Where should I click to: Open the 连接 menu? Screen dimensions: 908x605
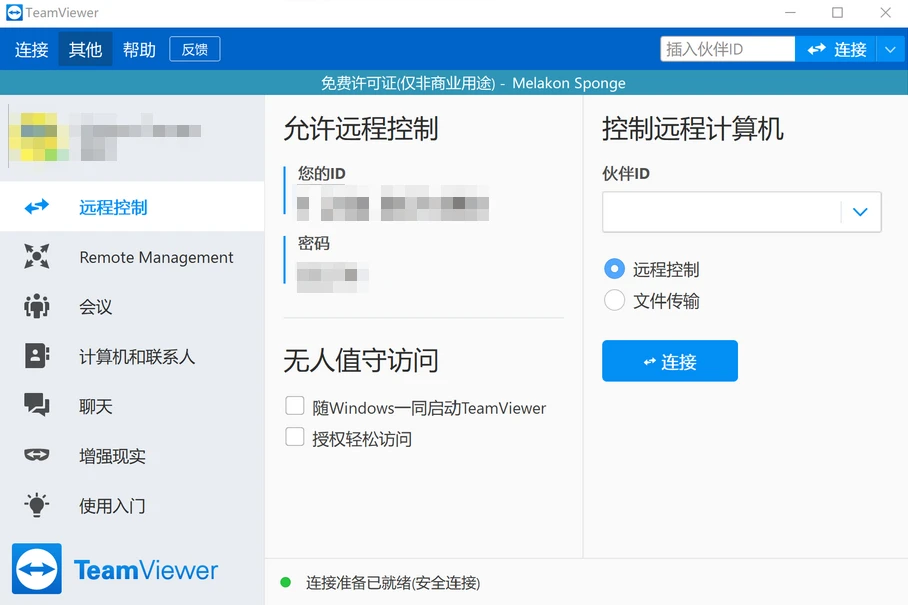coord(31,50)
